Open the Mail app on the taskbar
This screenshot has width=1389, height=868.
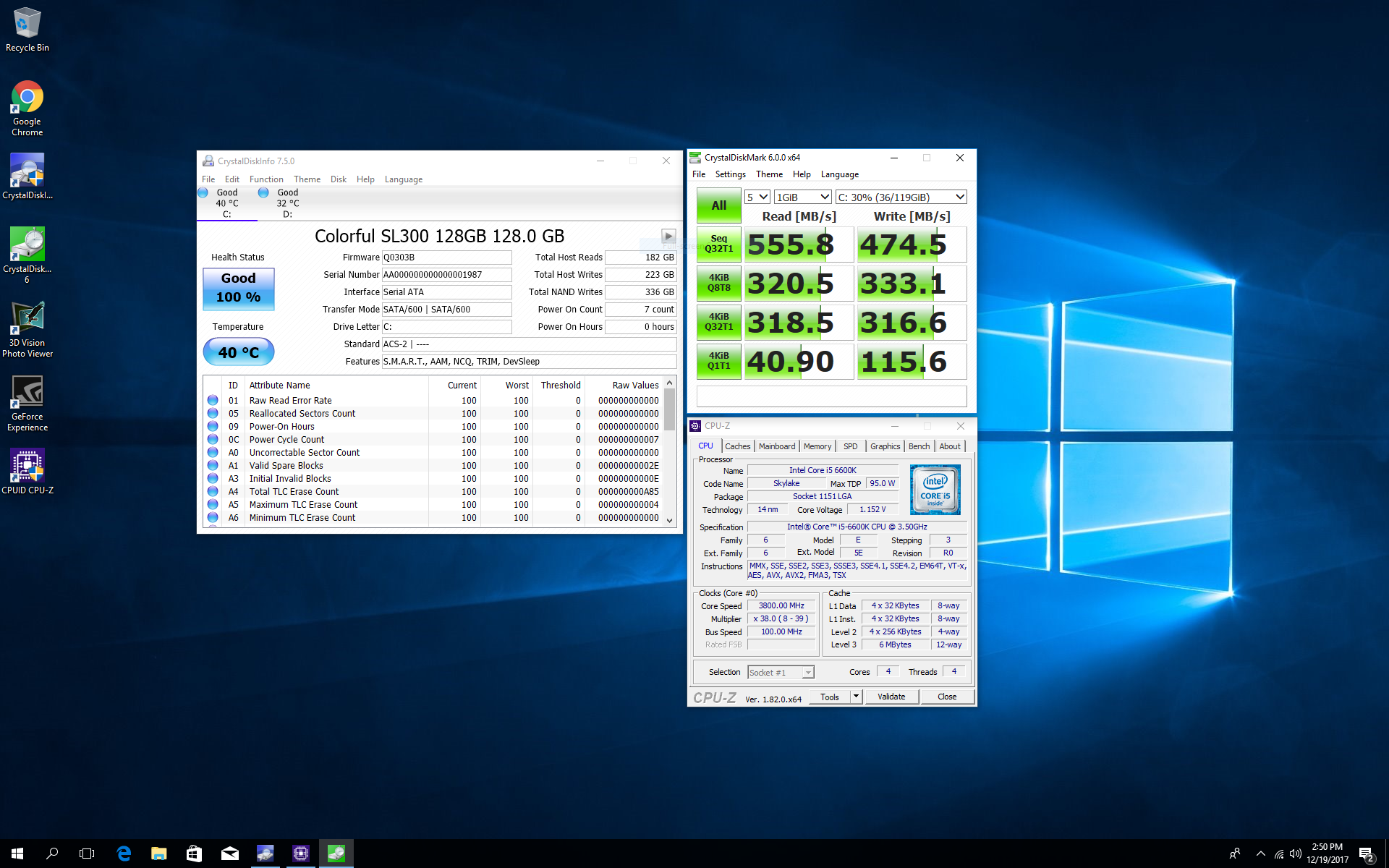point(229,854)
